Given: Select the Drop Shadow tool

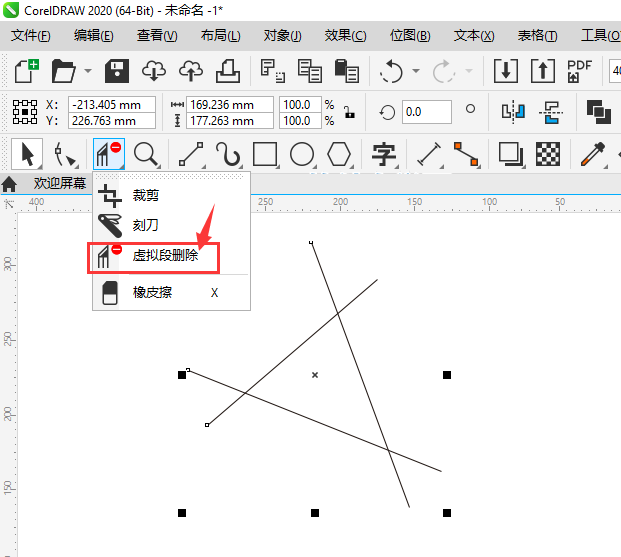Looking at the screenshot, I should click(x=511, y=155).
